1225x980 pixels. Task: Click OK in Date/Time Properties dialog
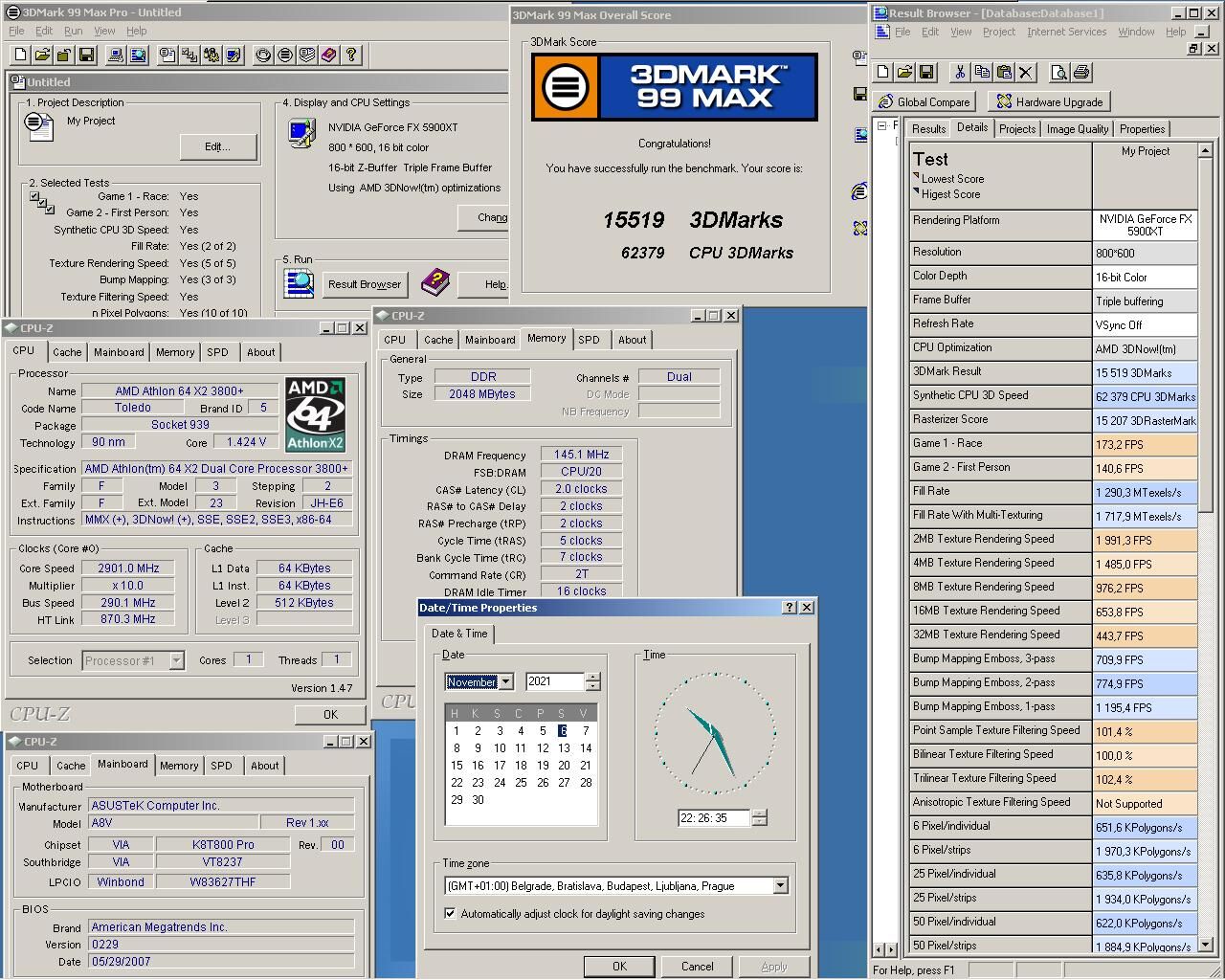(619, 966)
